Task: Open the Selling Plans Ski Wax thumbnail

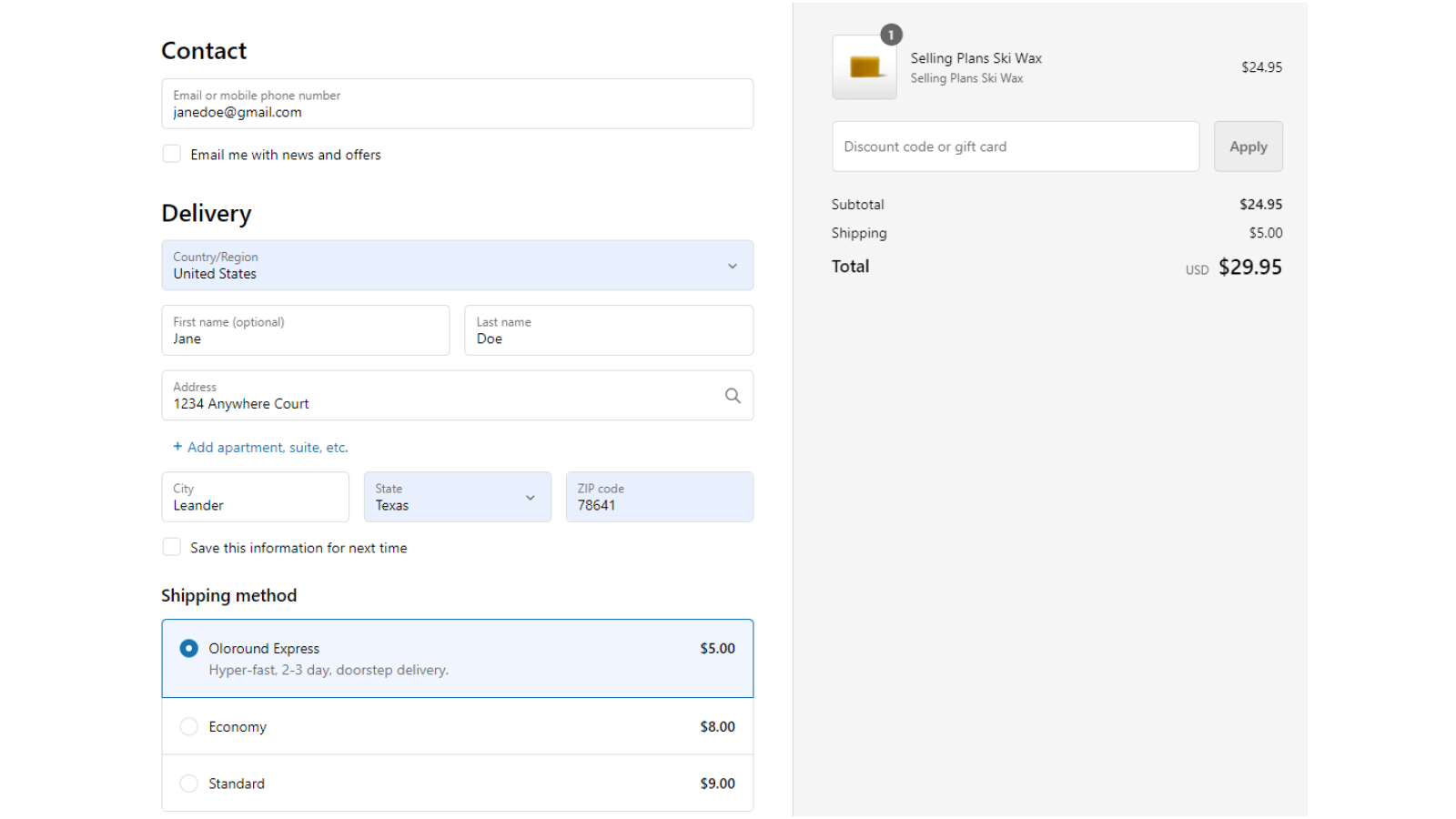Action: point(864,67)
